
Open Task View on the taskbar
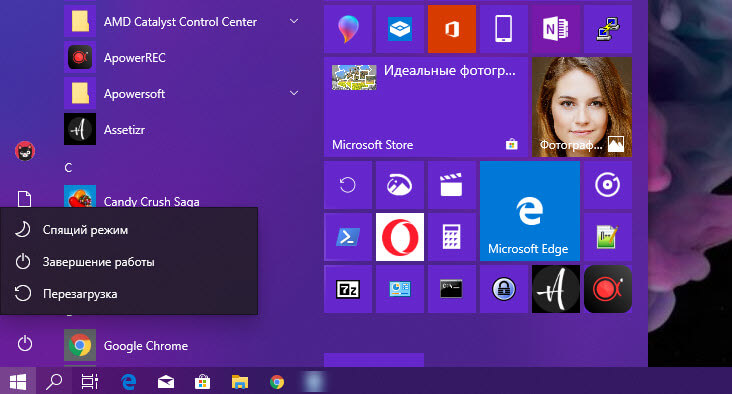(90, 382)
